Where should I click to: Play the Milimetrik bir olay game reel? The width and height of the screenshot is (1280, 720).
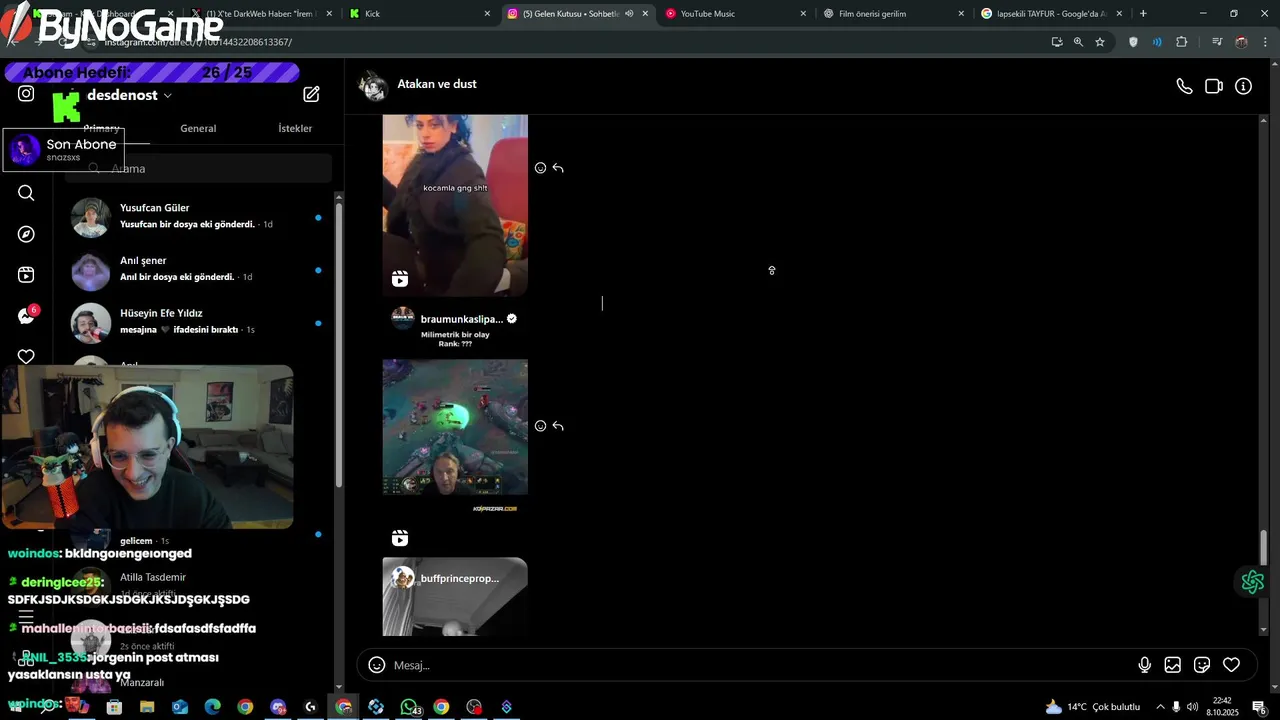455,427
